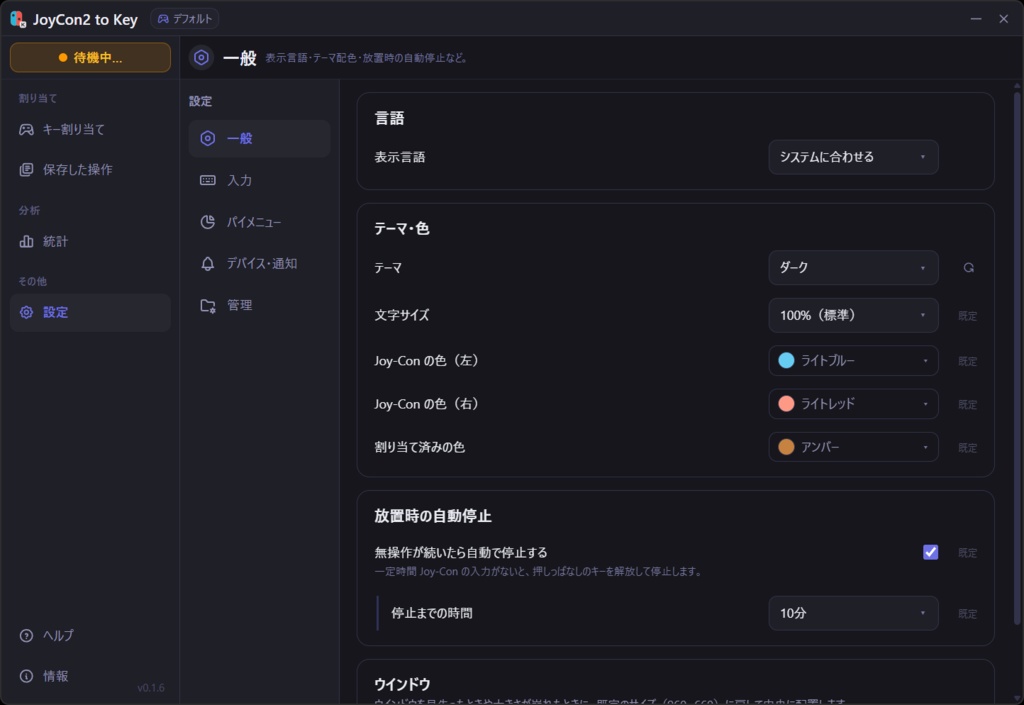Click the JoyCon2 to Key app logo

point(18,20)
